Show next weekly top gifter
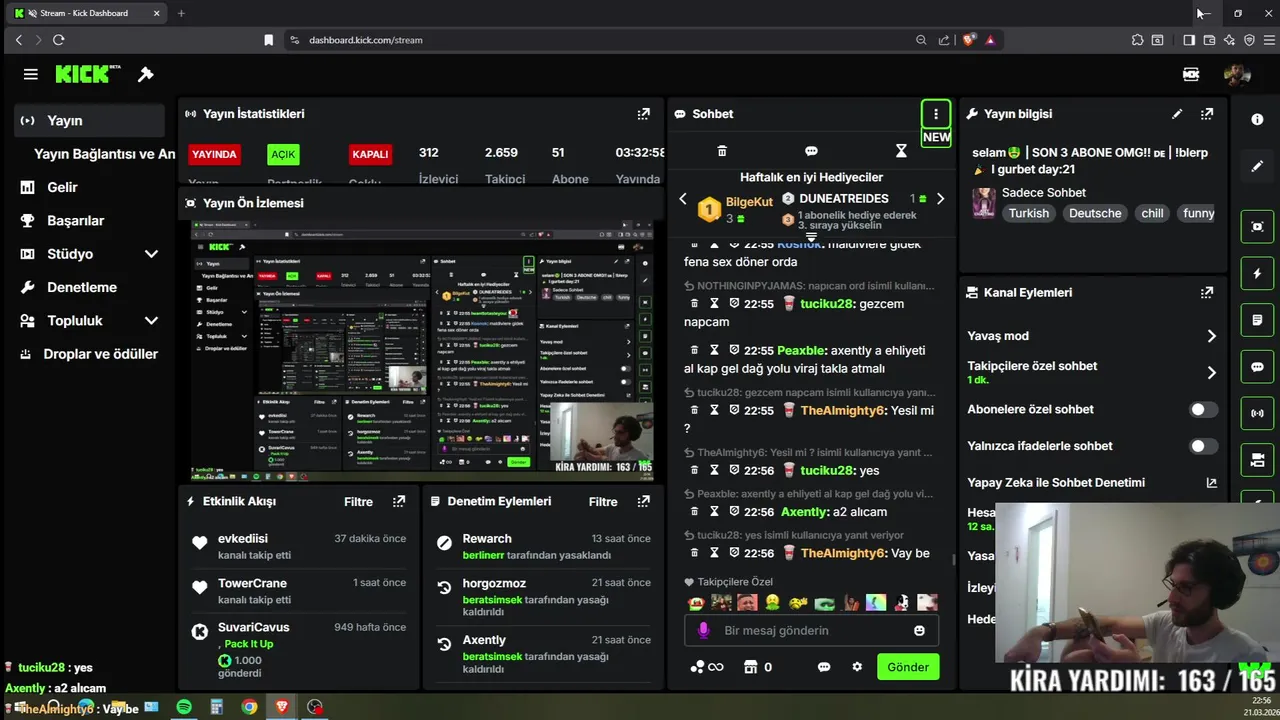 pos(940,199)
